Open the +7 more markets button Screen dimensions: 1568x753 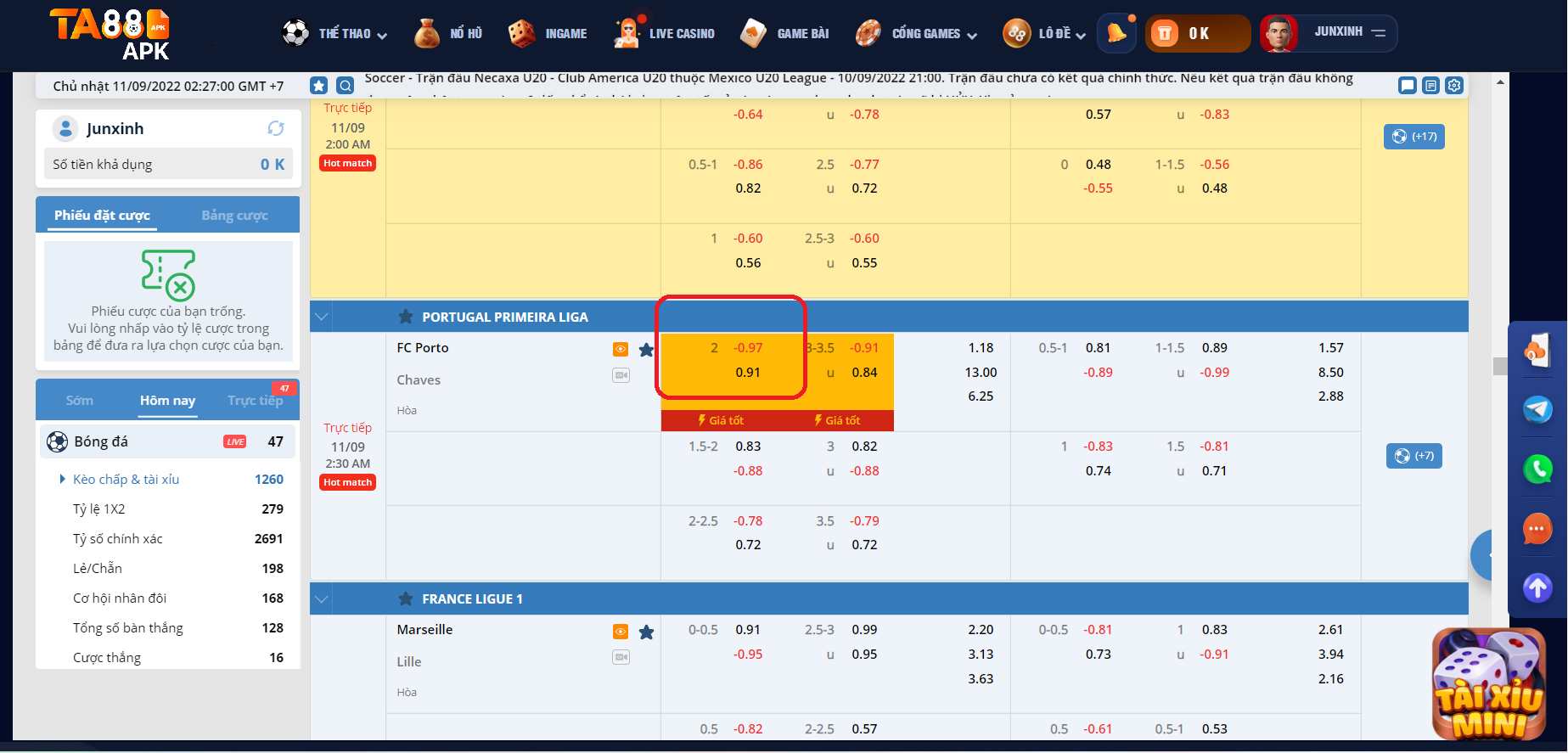tap(1413, 456)
